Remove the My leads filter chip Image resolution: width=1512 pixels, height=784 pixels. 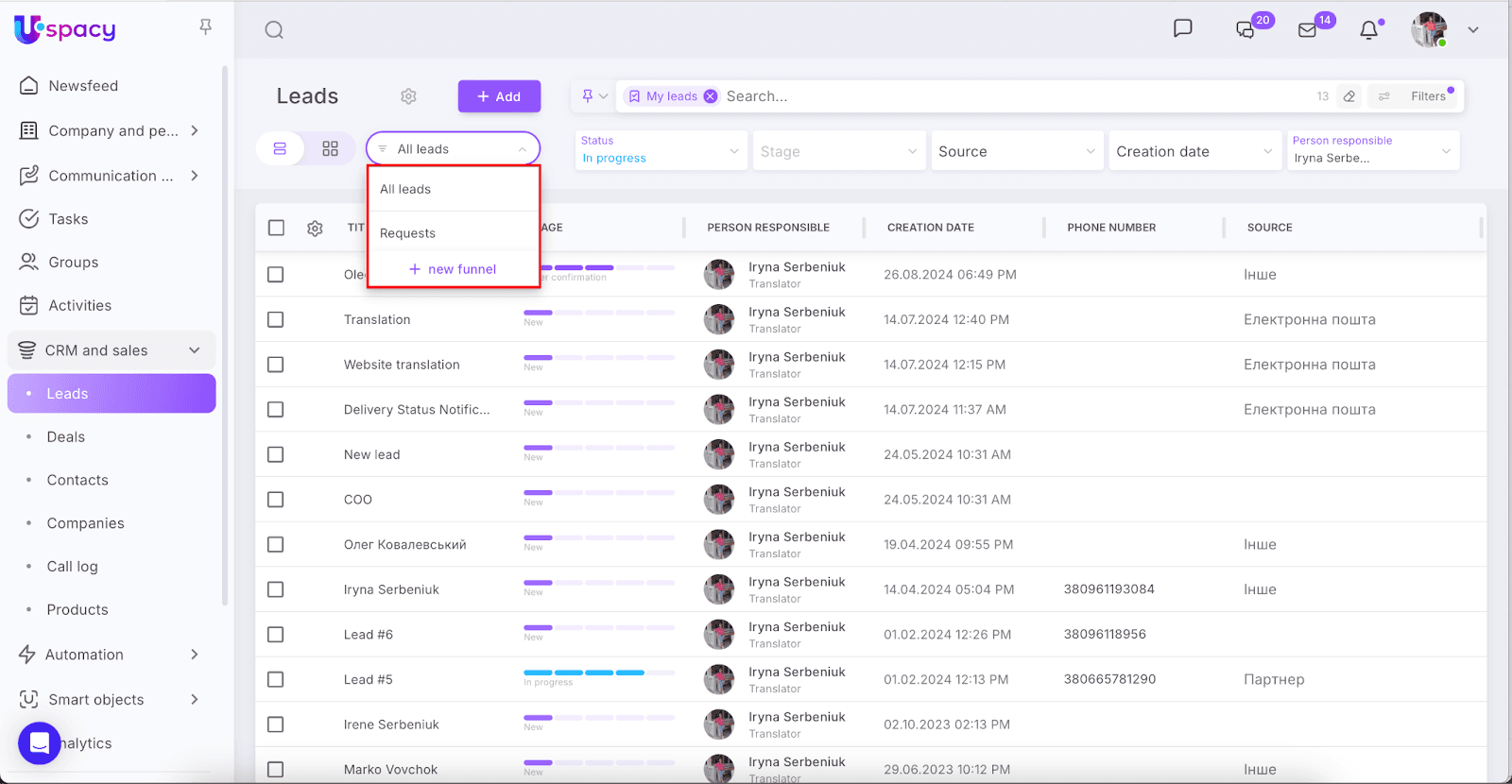point(711,96)
